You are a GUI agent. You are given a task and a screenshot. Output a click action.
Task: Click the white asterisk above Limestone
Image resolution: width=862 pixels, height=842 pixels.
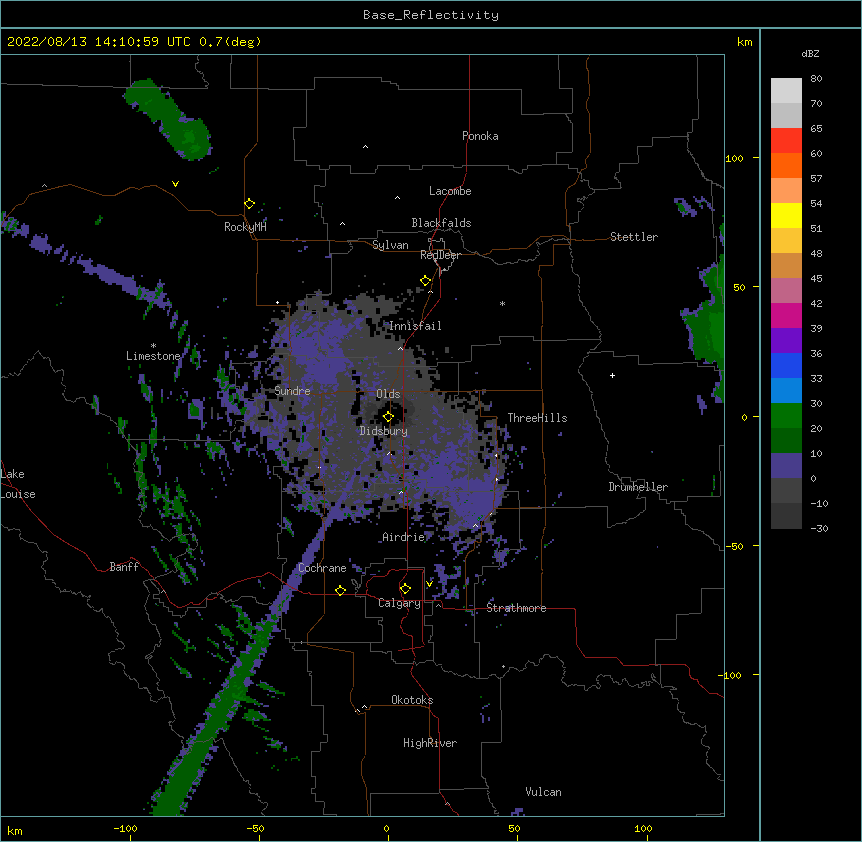click(153, 346)
